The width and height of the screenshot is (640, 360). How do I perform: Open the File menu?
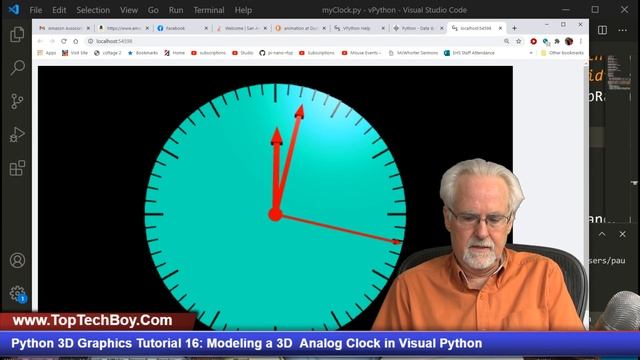[36, 10]
